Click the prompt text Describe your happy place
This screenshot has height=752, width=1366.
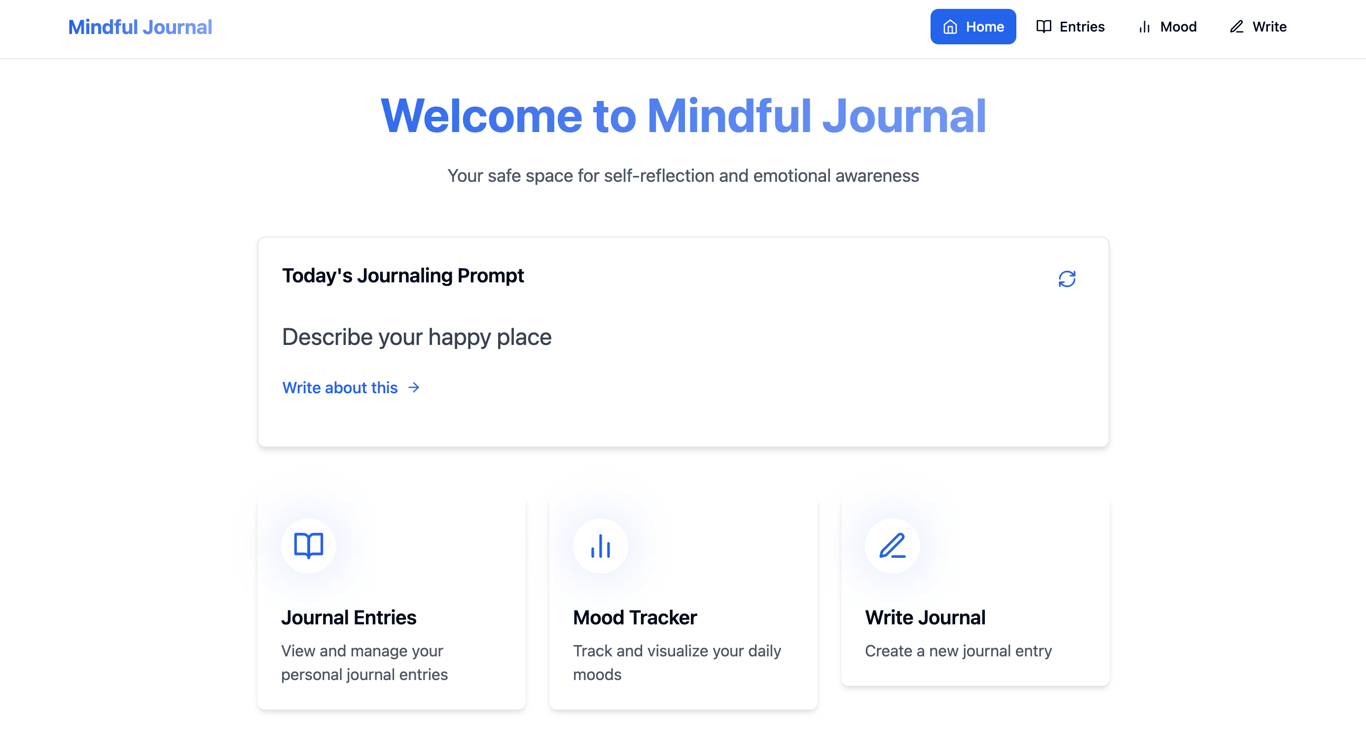[417, 337]
